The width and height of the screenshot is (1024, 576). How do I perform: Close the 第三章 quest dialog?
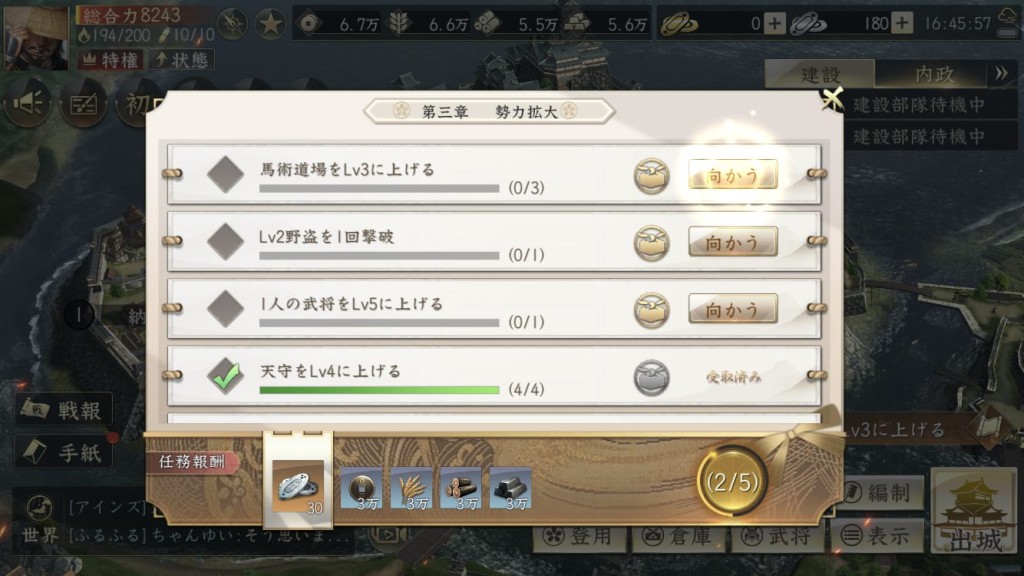[x=832, y=99]
